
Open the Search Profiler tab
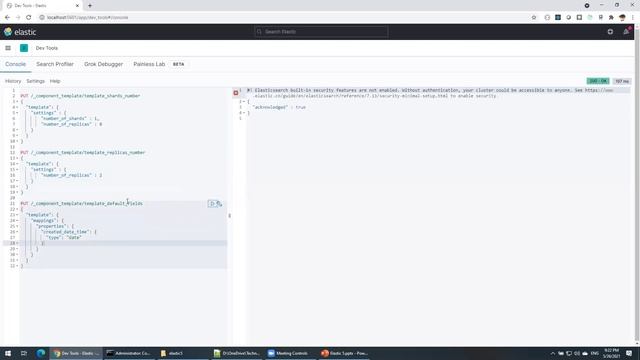click(x=55, y=64)
